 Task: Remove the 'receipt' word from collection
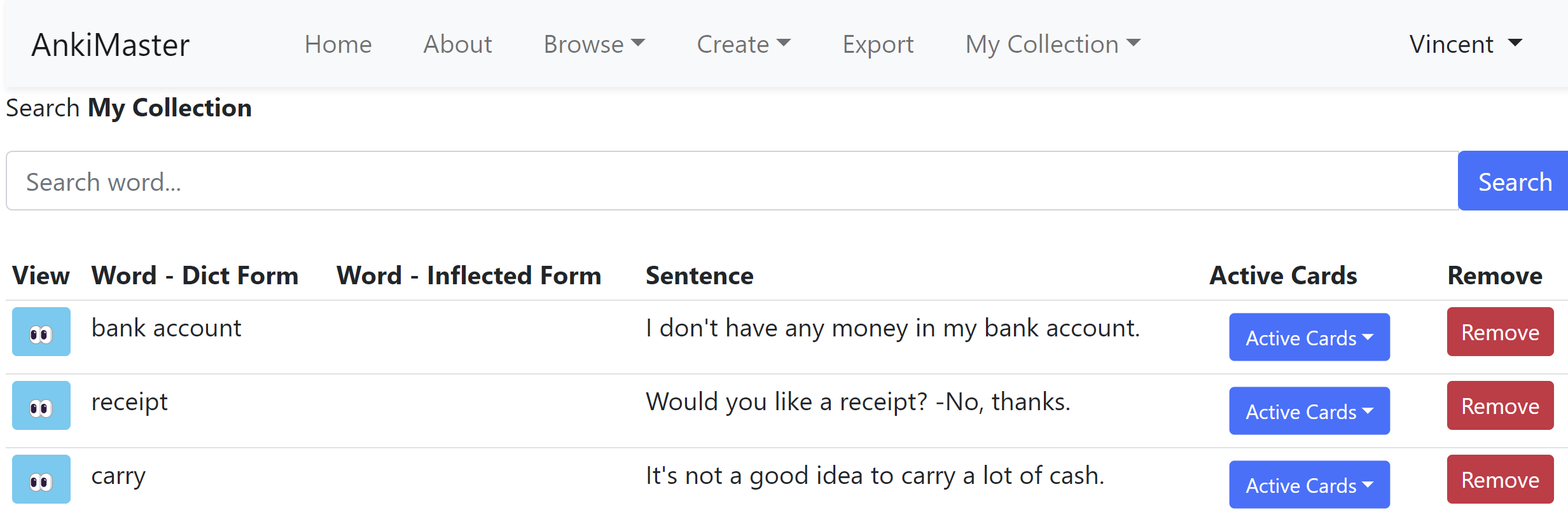(x=1499, y=406)
